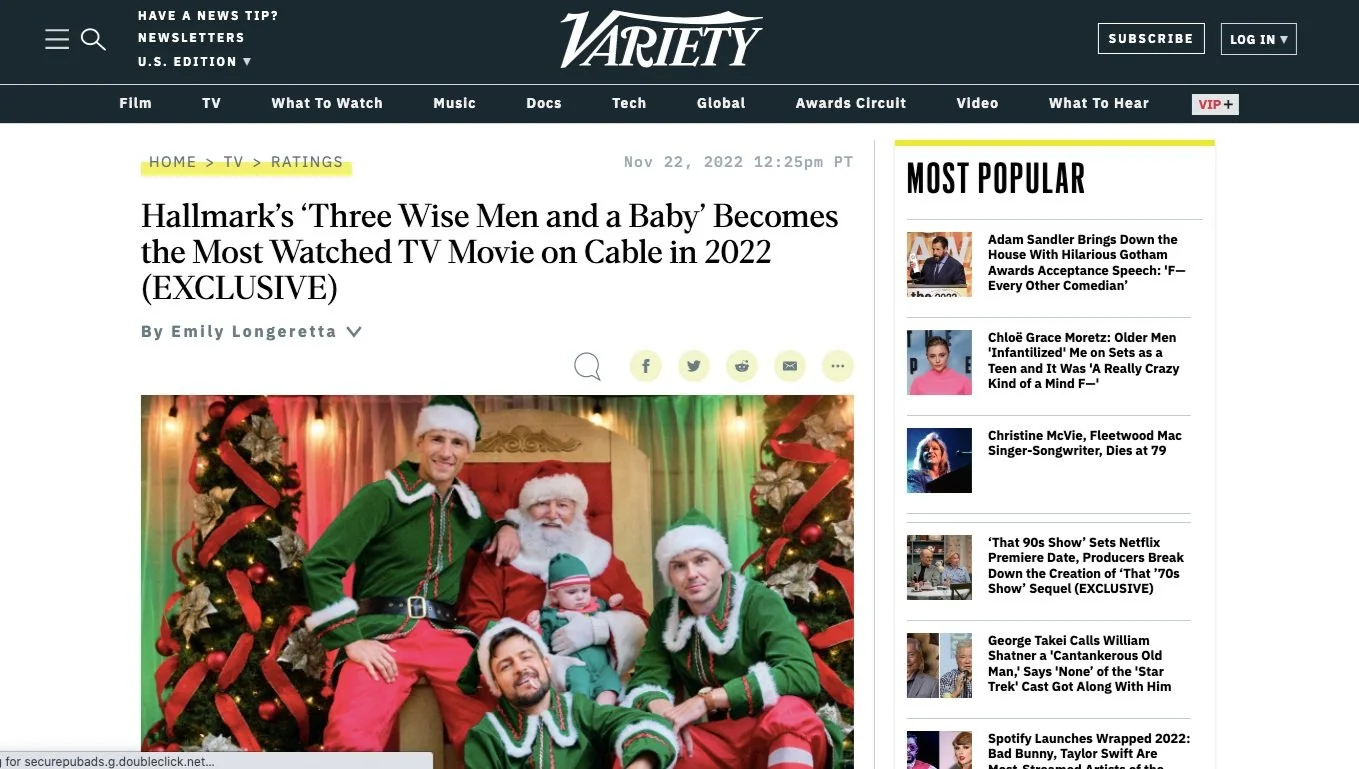This screenshot has width=1359, height=769.
Task: Open the Awards Circuit nav item
Action: click(851, 103)
